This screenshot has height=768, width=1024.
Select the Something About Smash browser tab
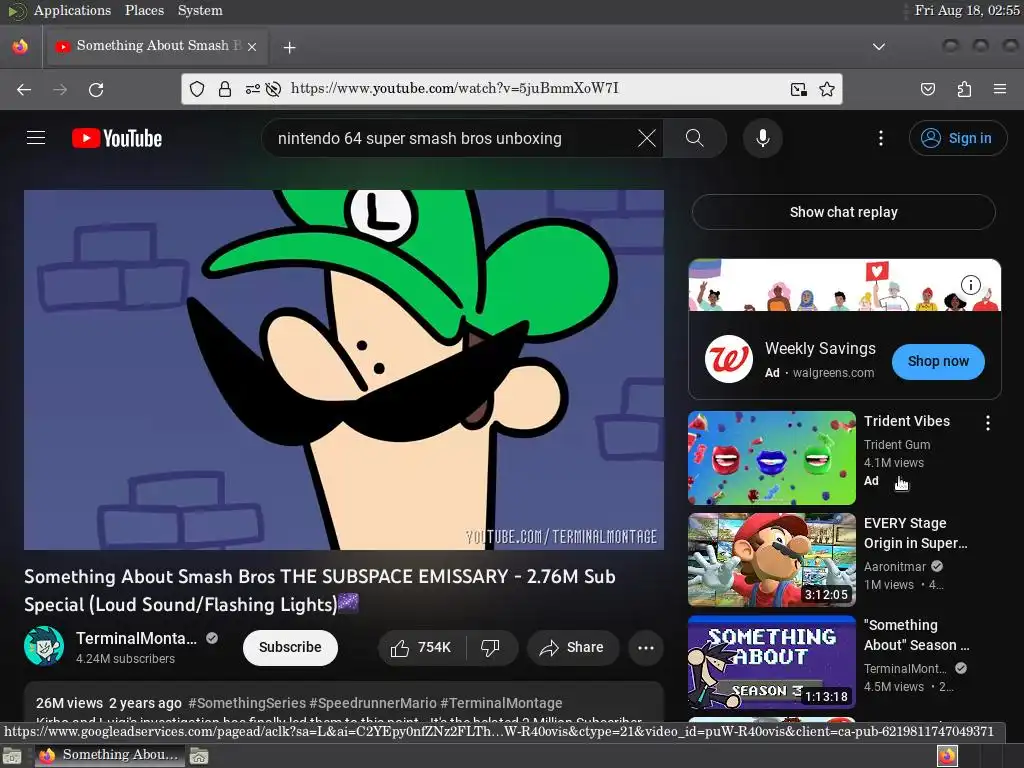(155, 46)
